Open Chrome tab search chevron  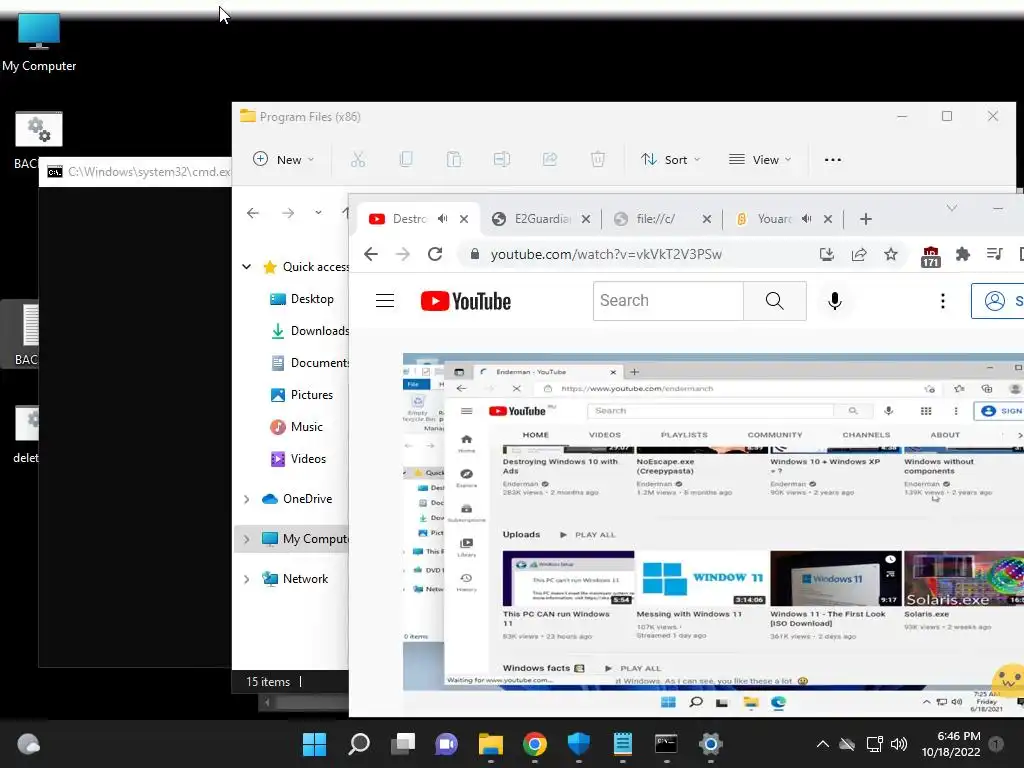(952, 208)
